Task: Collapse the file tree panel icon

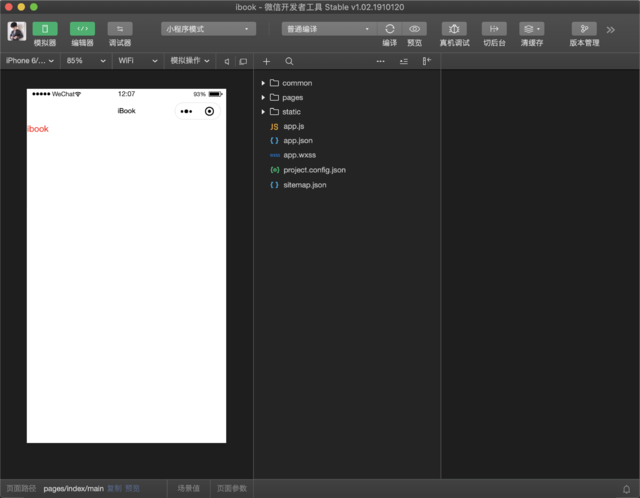Action: (427, 61)
